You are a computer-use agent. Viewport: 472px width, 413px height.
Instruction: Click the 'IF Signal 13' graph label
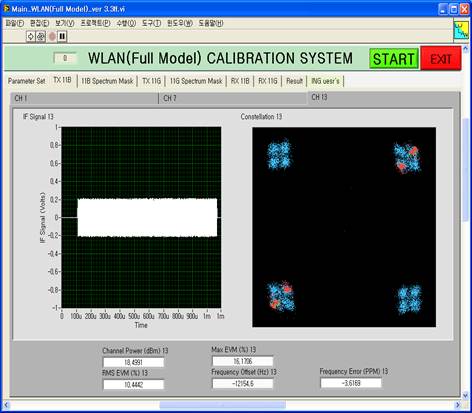38,117
